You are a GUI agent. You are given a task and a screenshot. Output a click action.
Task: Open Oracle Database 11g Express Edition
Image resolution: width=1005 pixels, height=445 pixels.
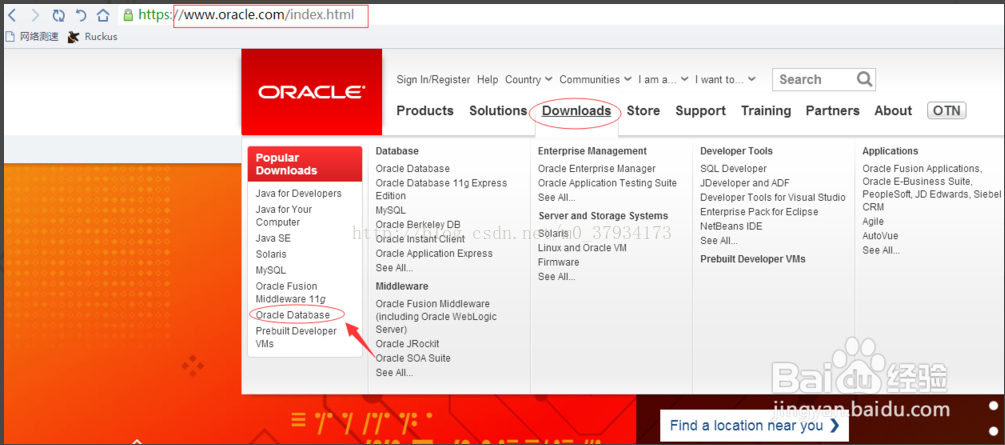pos(441,189)
